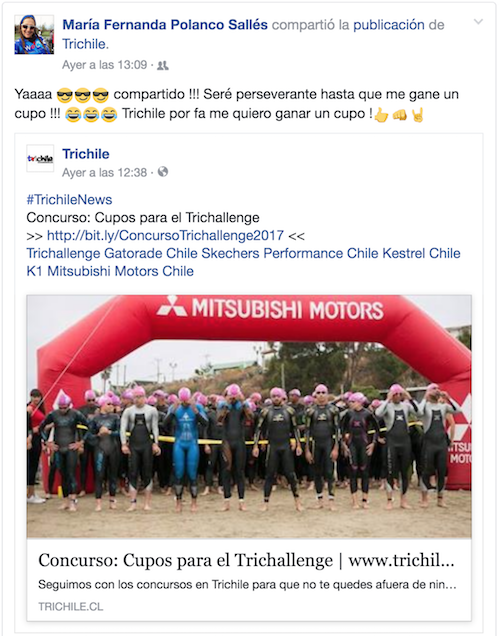This screenshot has height=636, width=500.
Task: Click the public globe icon by 12:38
Action: coord(163,172)
